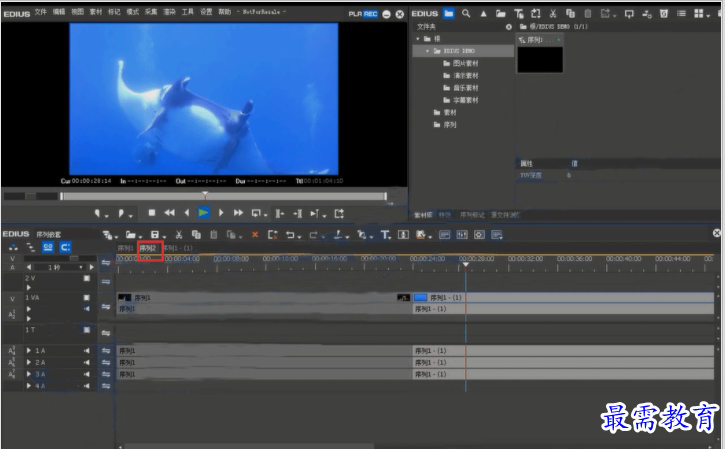Image resolution: width=725 pixels, height=449 pixels.
Task: Open the 工具 menu
Action: tap(188, 12)
